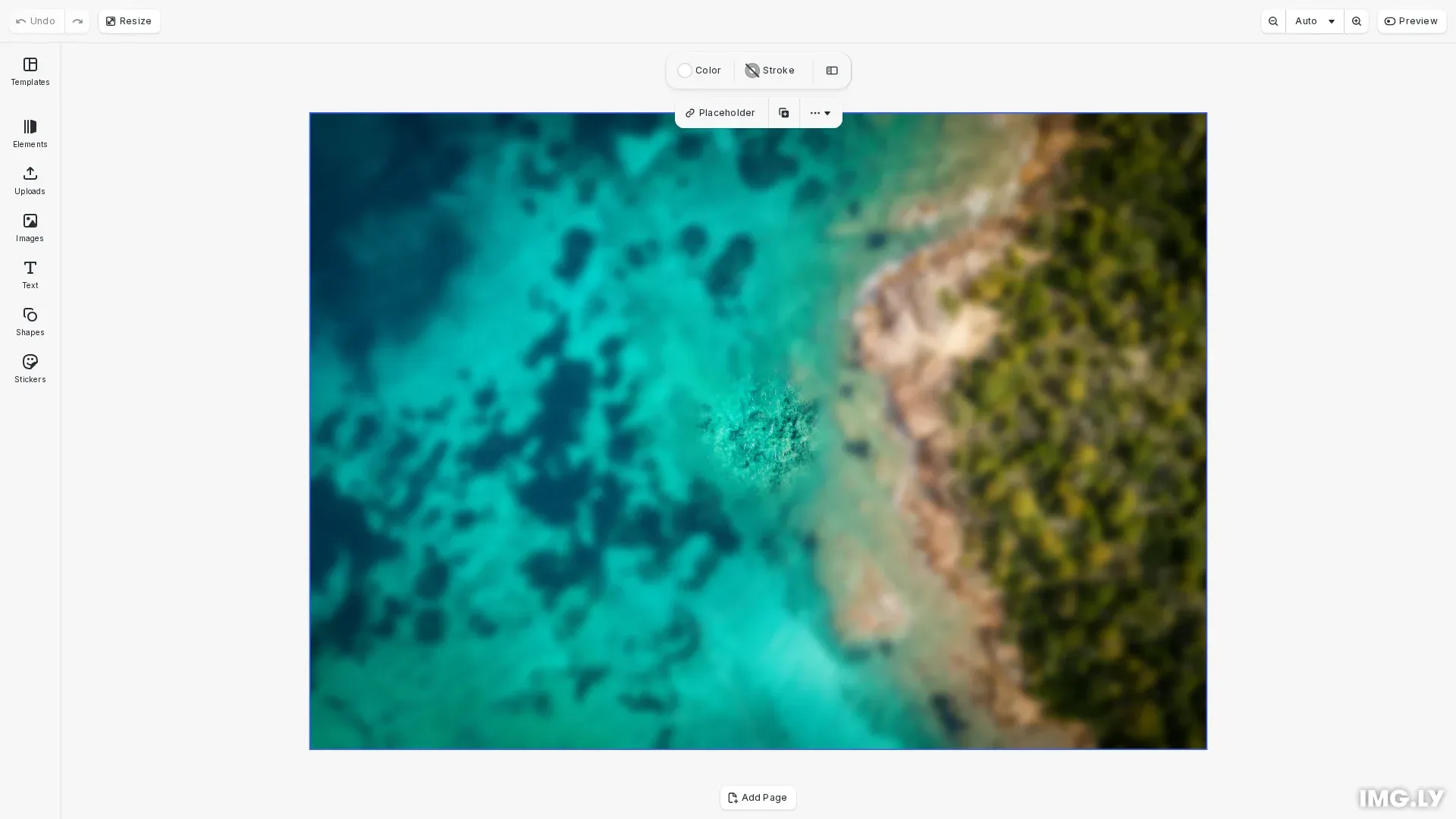Toggle Placeholder for selected element
The image size is (1456, 819).
pos(720,113)
